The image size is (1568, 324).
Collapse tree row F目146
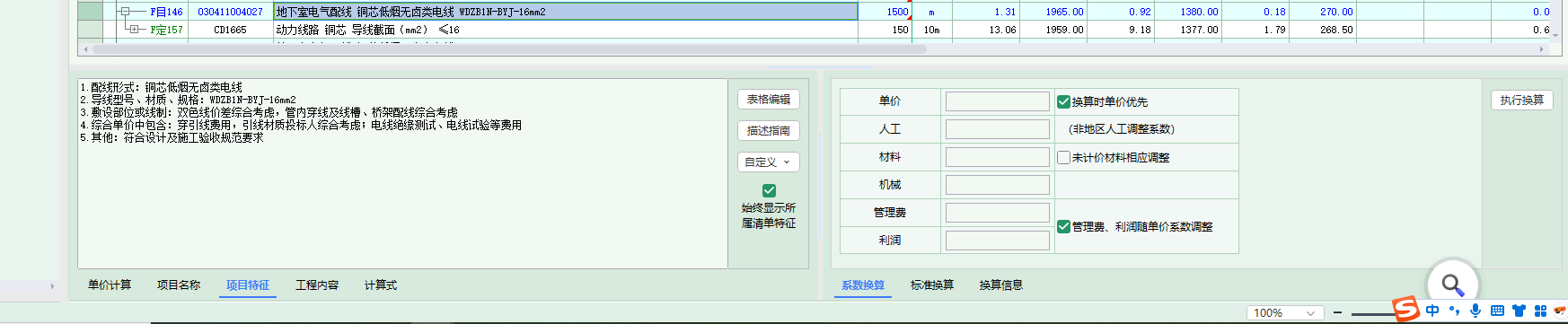(126, 12)
